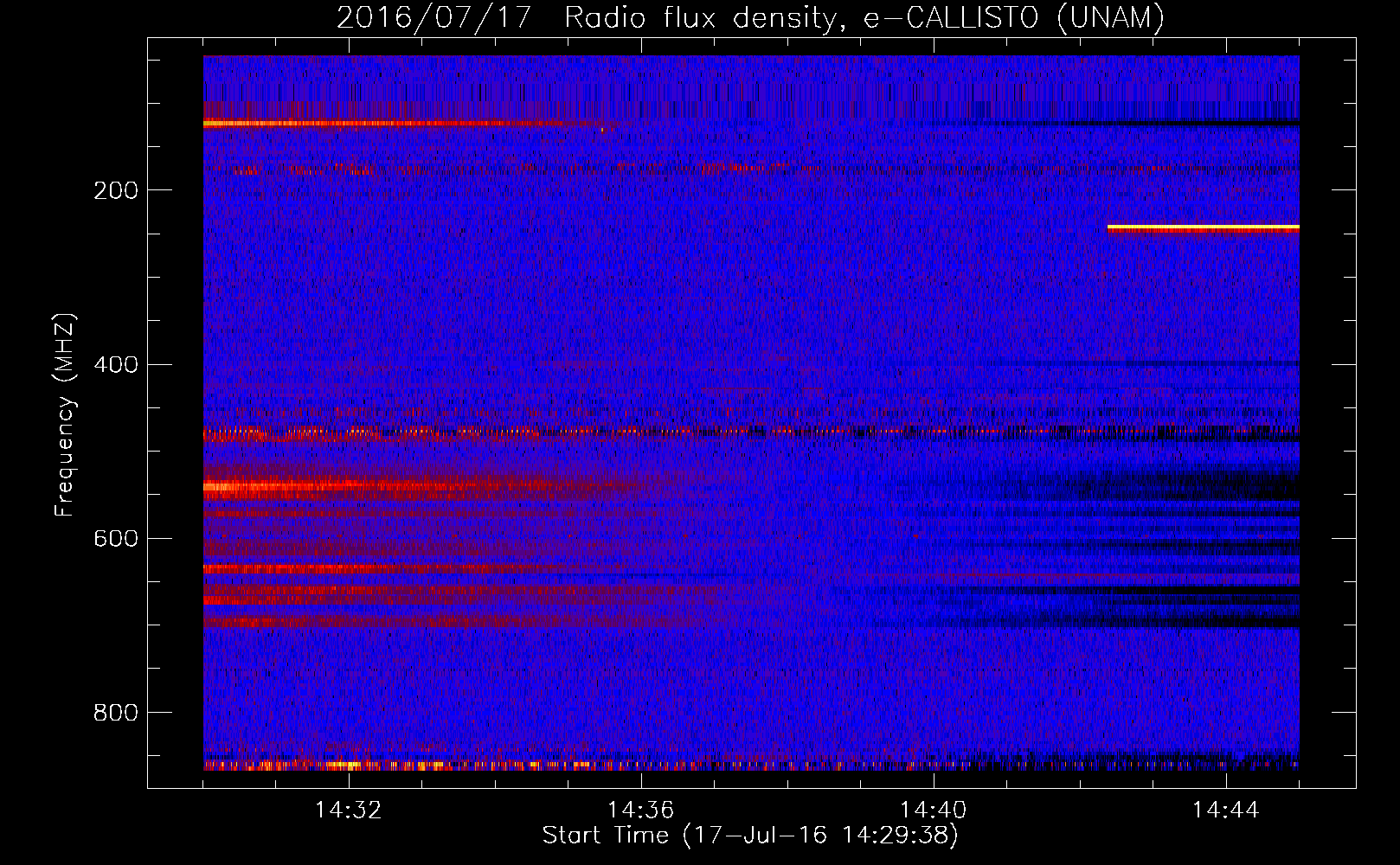Click the 800 frequency tick label

tap(116, 713)
